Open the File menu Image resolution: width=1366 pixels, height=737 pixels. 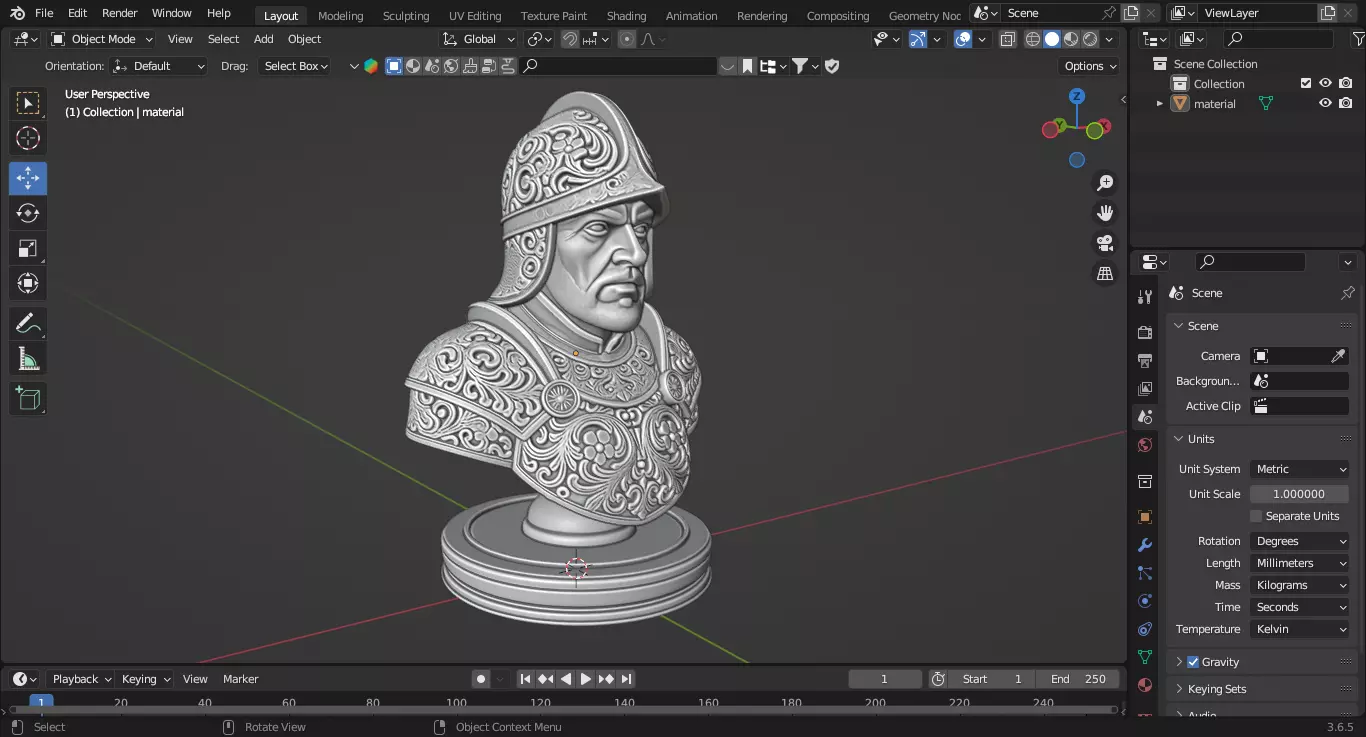(44, 13)
